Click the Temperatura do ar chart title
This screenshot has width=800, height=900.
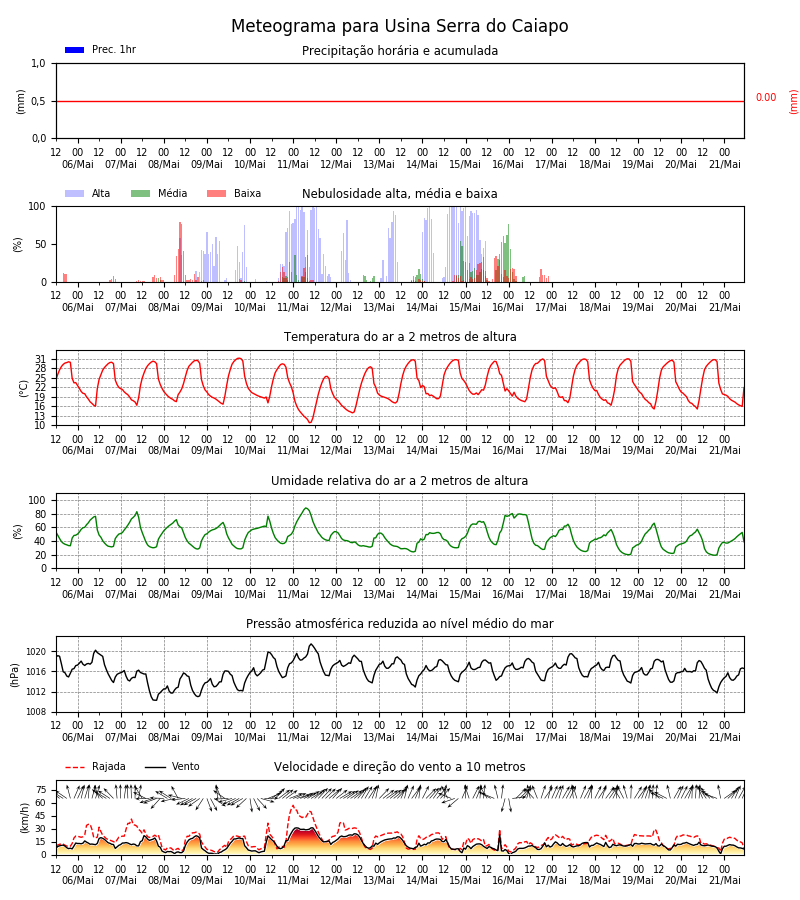tap(400, 337)
